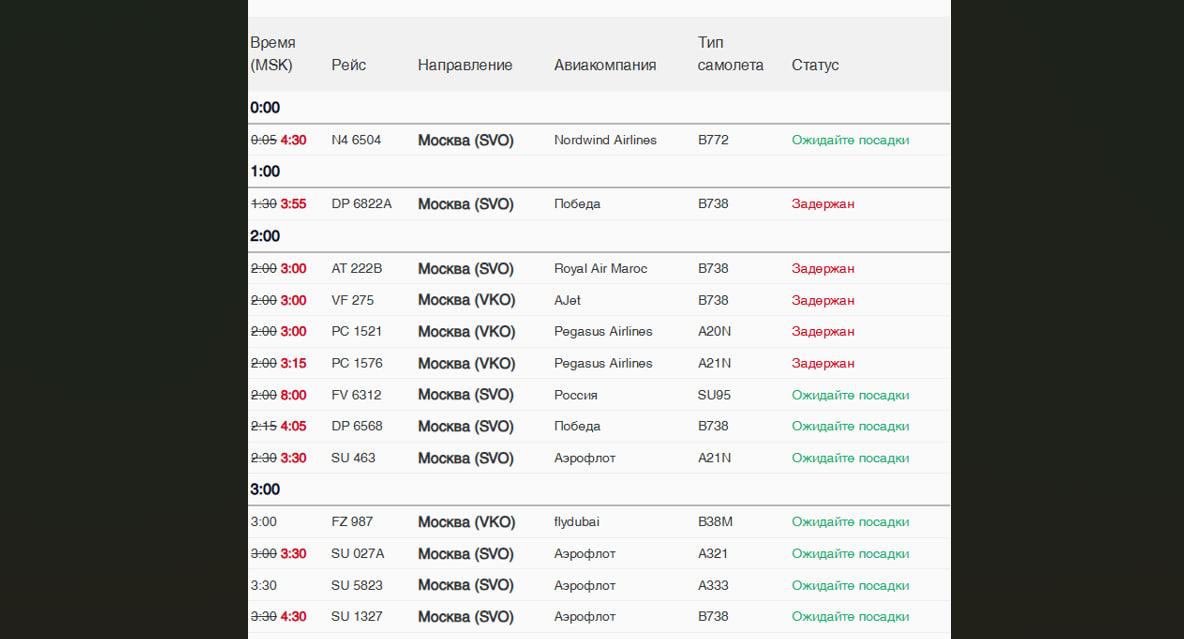Select flight number DP 6568

click(357, 426)
